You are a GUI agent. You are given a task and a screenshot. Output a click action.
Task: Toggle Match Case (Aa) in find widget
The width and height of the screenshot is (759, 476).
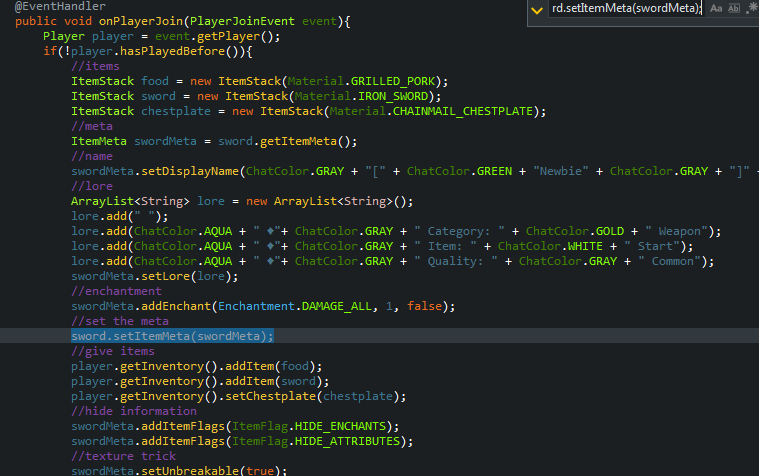pos(716,8)
